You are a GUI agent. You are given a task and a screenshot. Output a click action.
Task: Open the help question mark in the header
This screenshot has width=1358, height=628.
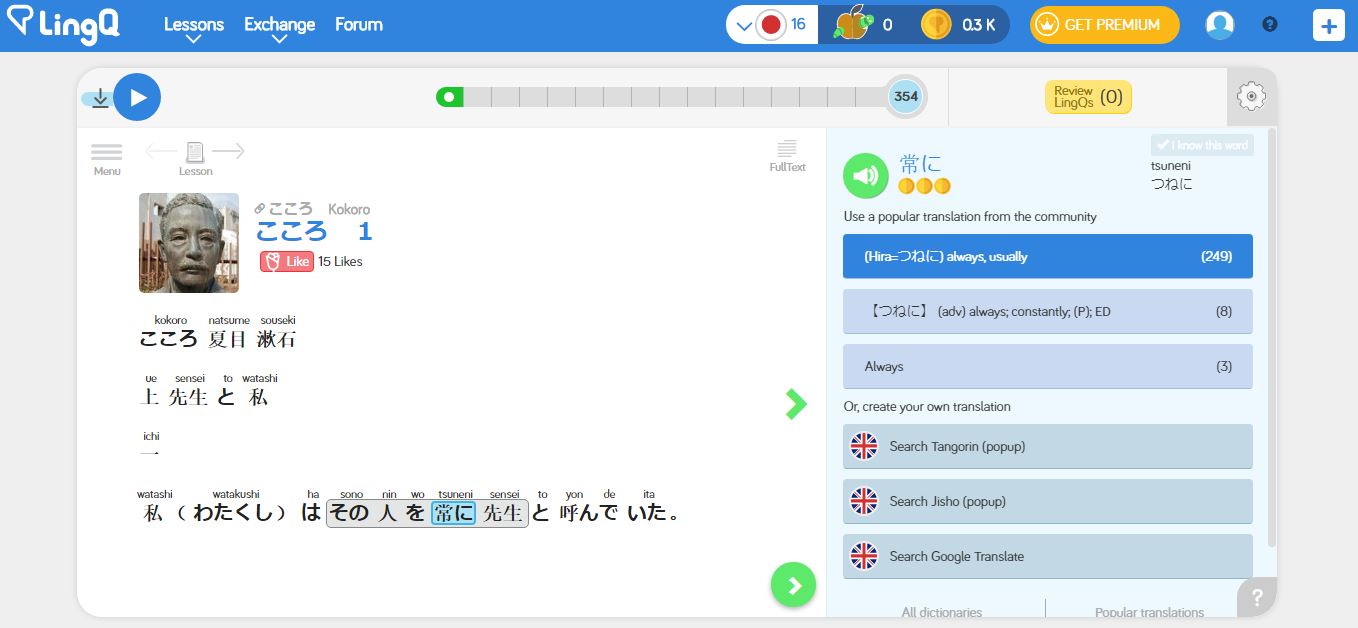[x=1269, y=24]
